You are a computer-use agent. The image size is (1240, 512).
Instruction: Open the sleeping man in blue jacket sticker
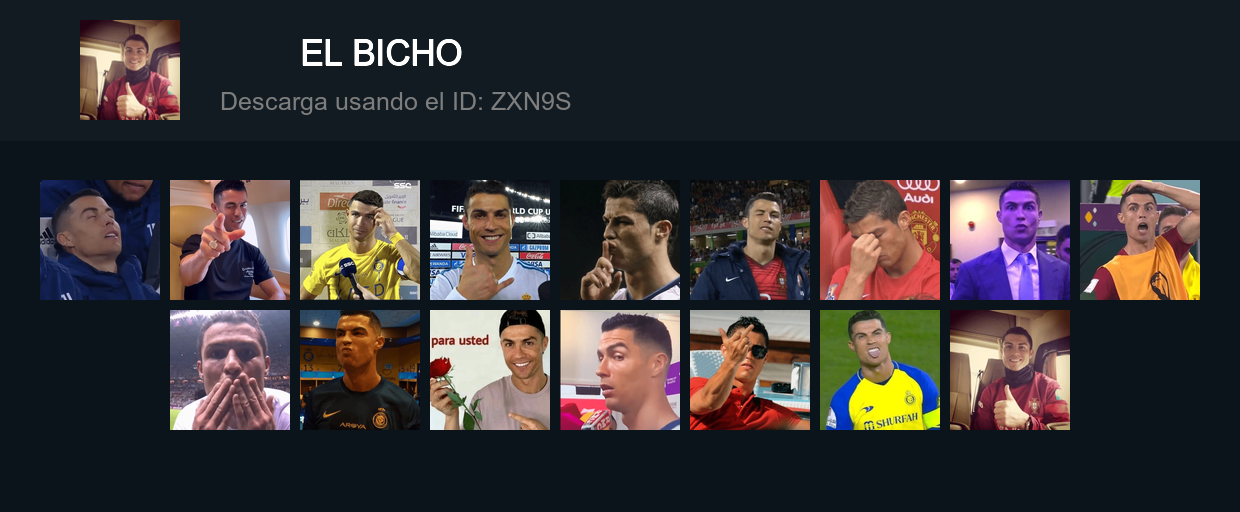pos(100,240)
